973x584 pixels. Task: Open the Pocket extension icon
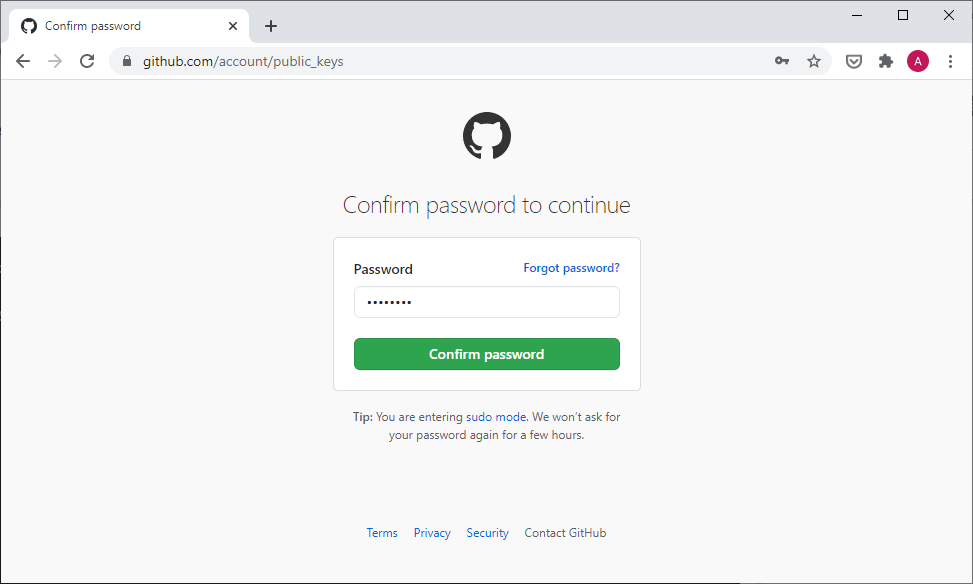tap(854, 61)
